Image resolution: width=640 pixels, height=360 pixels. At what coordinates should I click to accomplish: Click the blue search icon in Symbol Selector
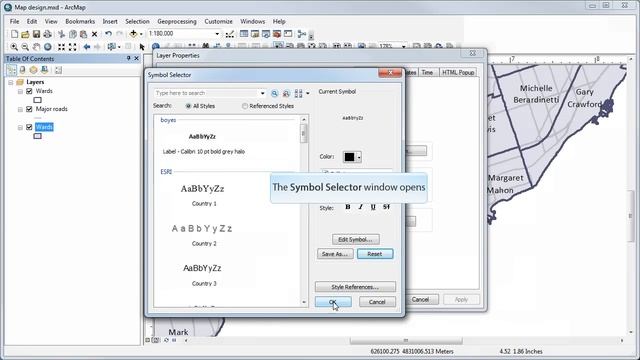point(274,93)
